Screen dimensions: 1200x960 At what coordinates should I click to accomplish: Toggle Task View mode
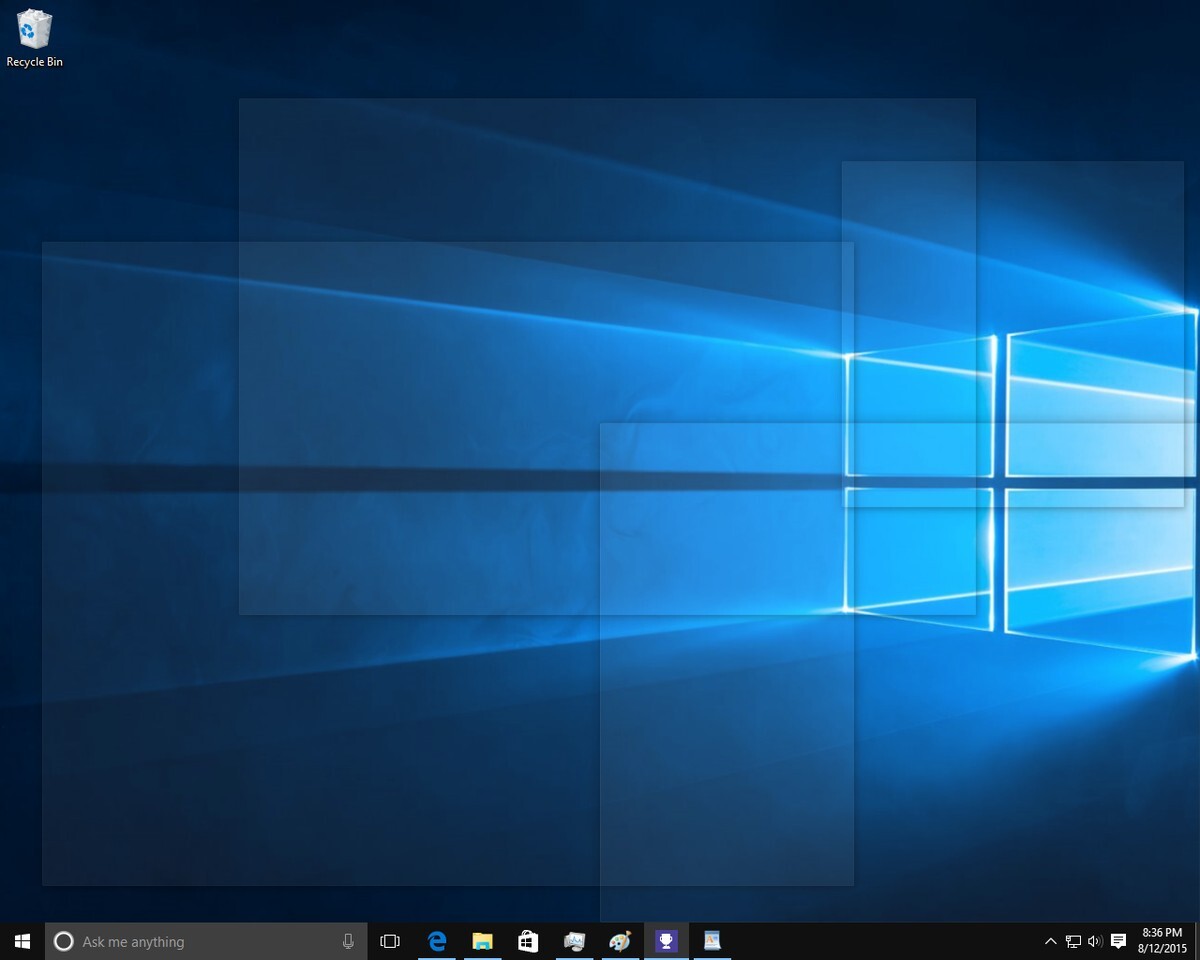point(390,941)
